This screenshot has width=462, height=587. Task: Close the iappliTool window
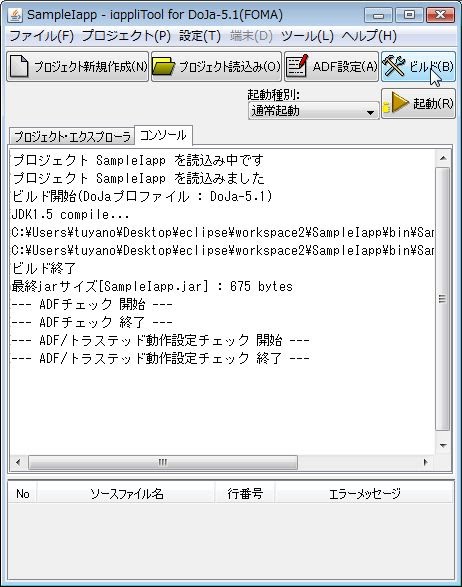tap(441, 15)
